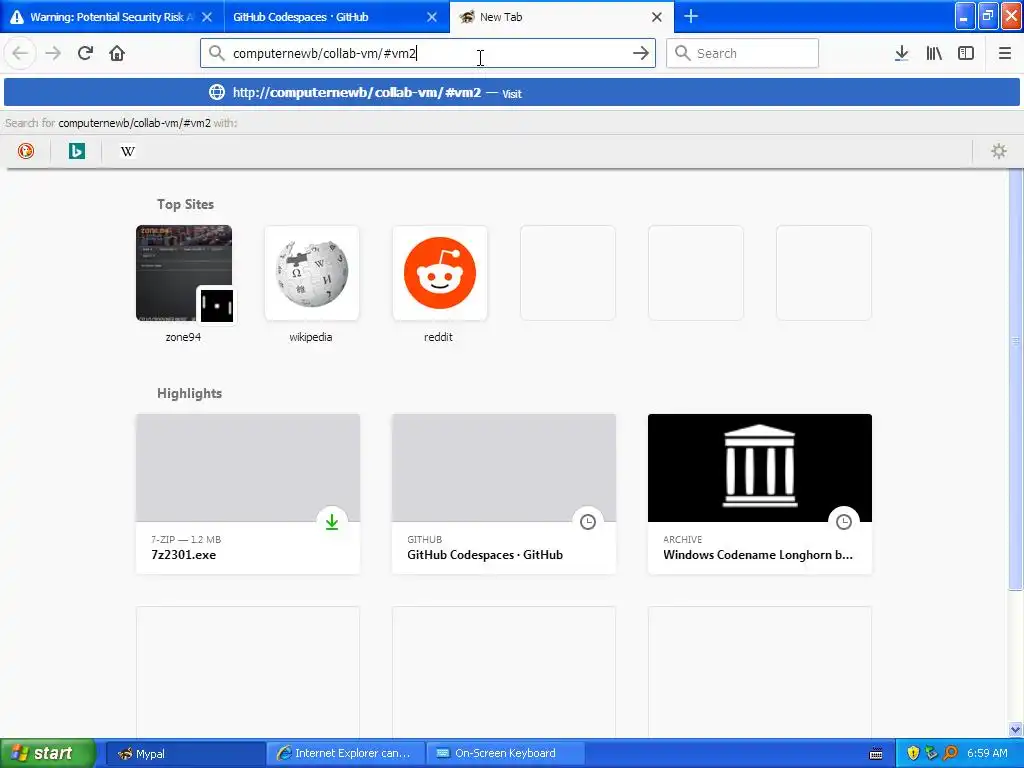Open the Library bookshelf icon
This screenshot has width=1024, height=768.
(934, 53)
